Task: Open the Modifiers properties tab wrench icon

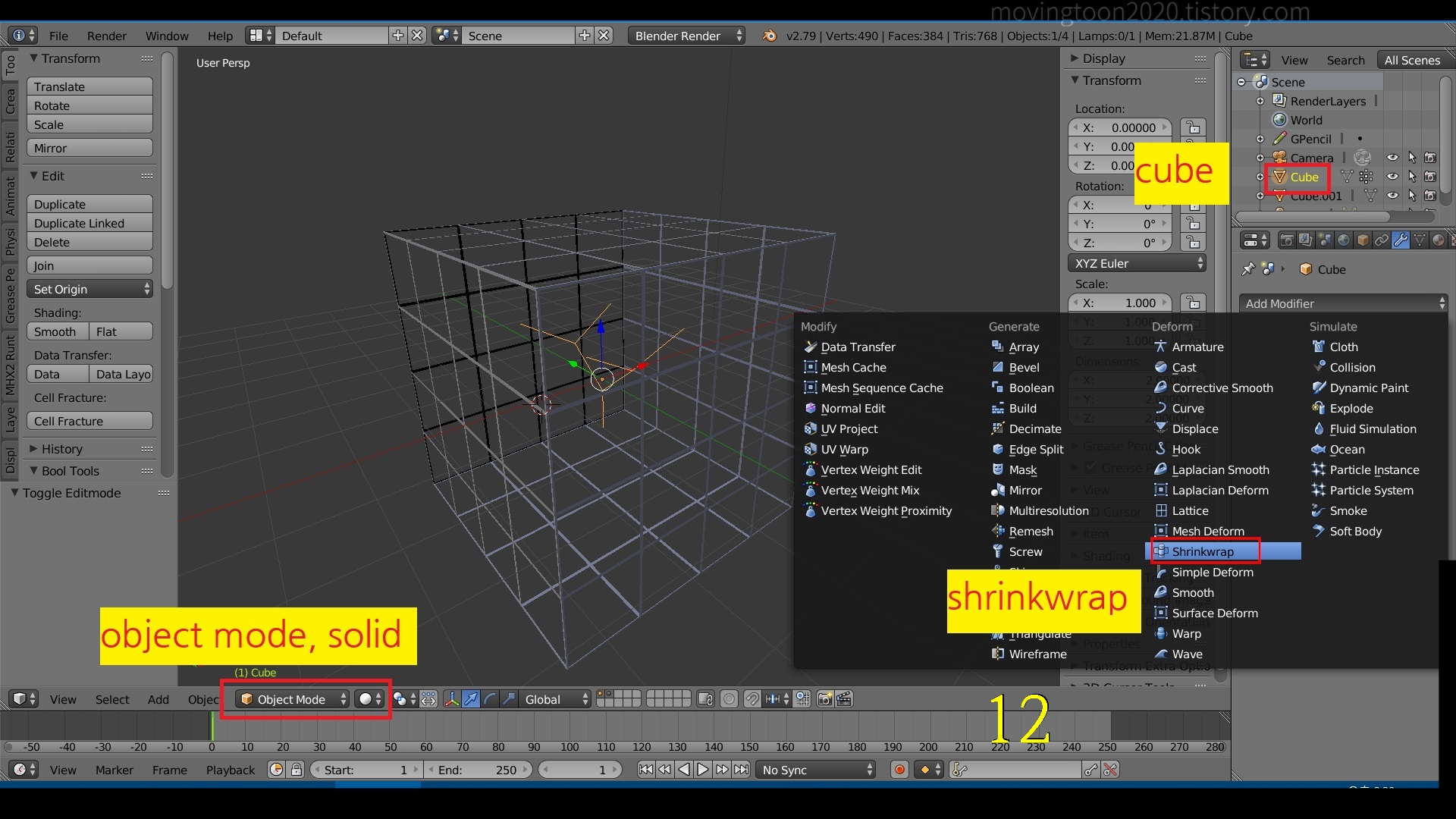Action: (x=1401, y=240)
